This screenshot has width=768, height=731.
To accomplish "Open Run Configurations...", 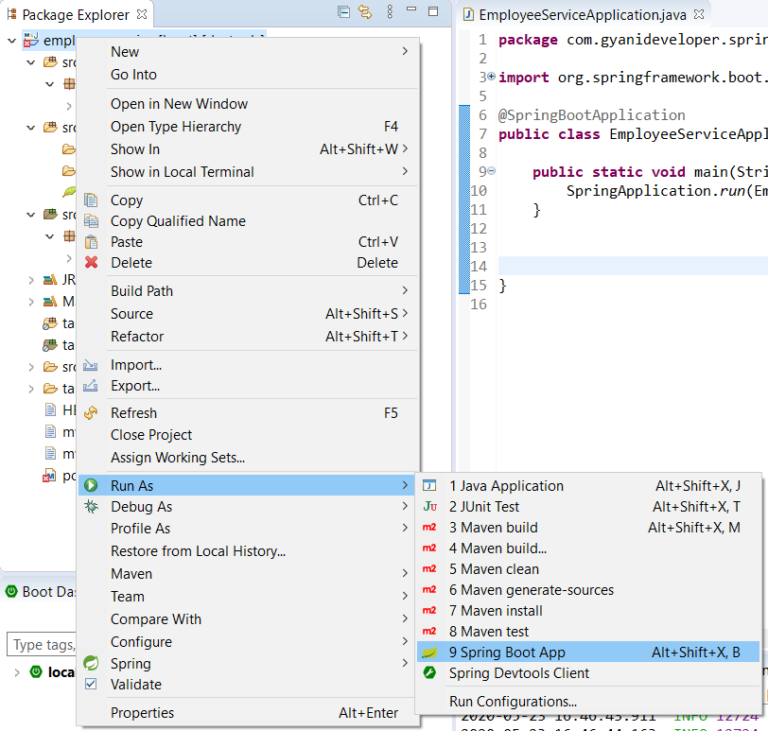I will (x=588, y=701).
